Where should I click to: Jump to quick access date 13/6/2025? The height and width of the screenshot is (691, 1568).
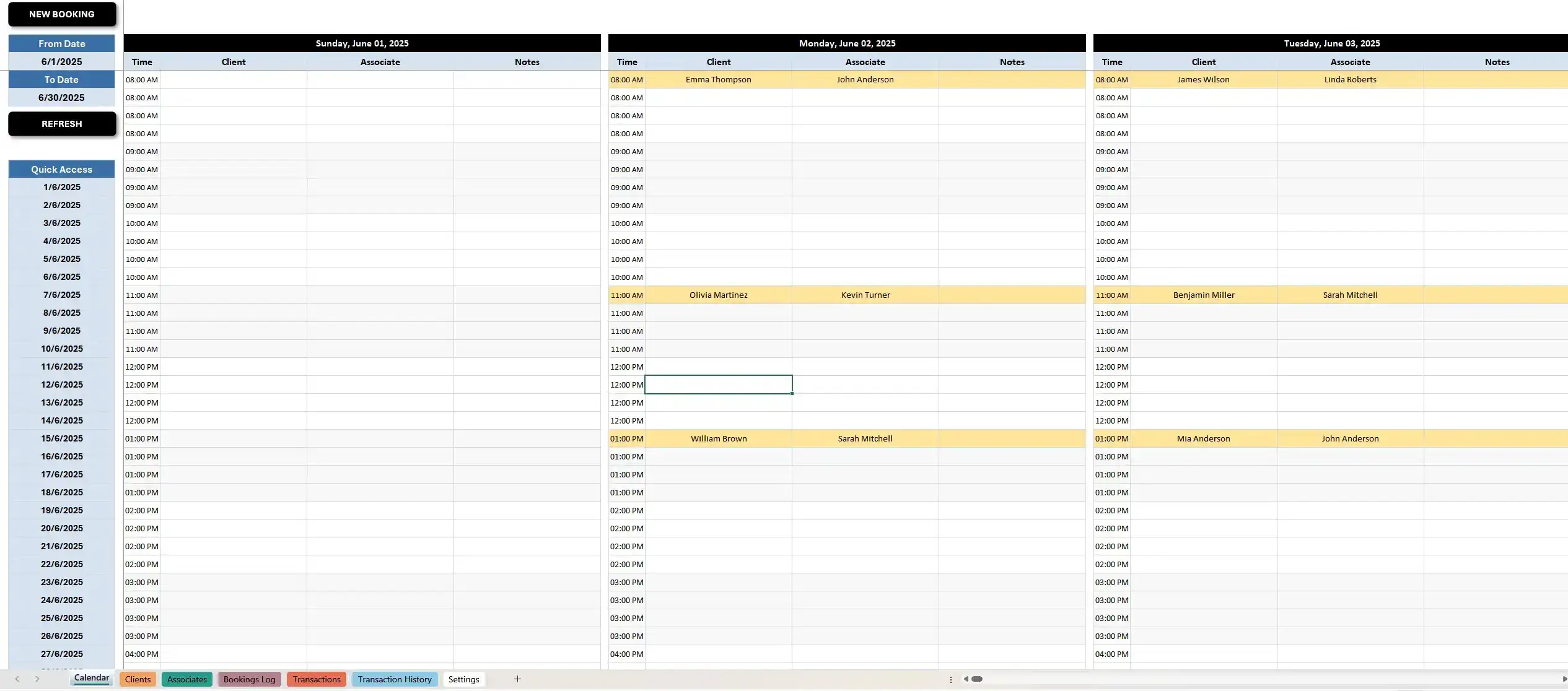pyautogui.click(x=62, y=402)
